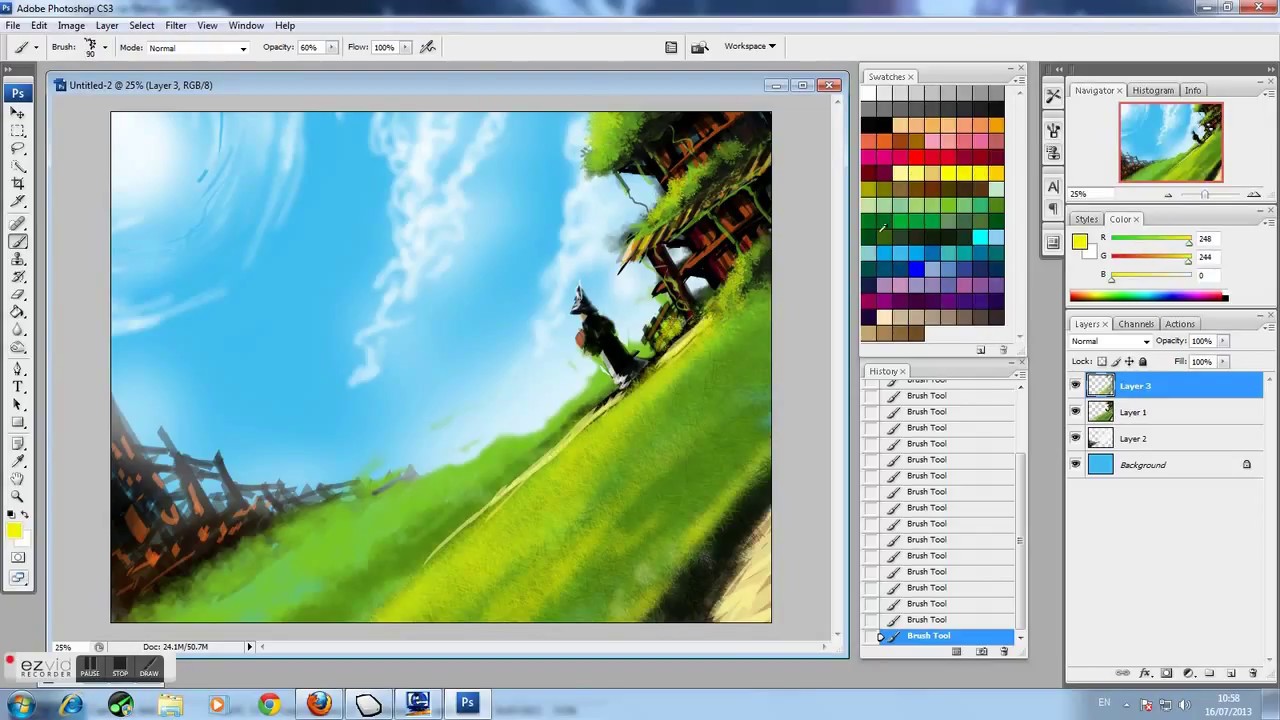The width and height of the screenshot is (1280, 720).
Task: Click the create new layer icon
Action: tap(1231, 674)
